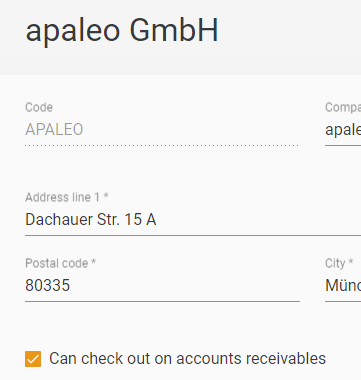Focus the Address line 1 input field
361x380 pixels.
(193, 220)
